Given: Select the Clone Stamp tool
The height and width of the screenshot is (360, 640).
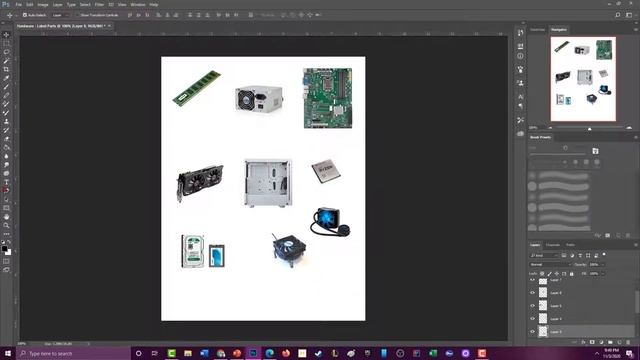Looking at the screenshot, I should (x=6, y=121).
